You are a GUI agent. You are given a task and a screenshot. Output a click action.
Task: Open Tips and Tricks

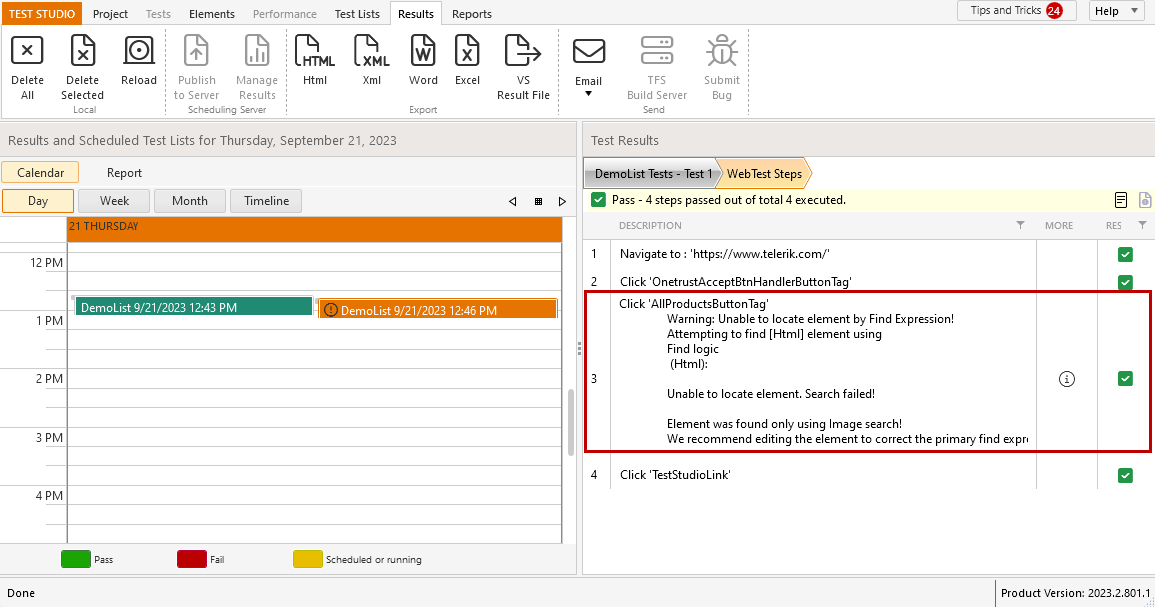[x=1017, y=10]
